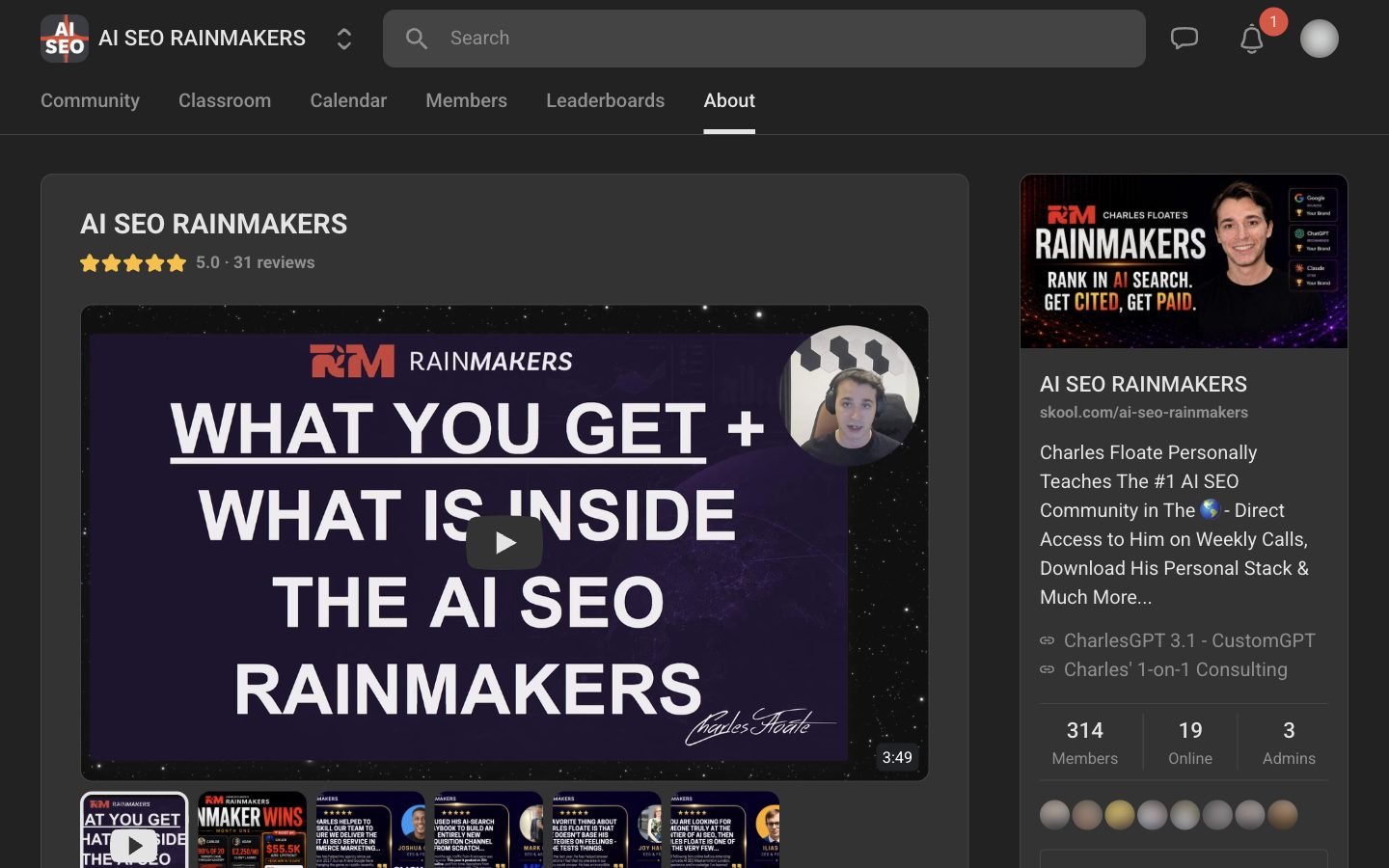Open the notifications bell
The height and width of the screenshot is (868, 1389).
coord(1252,39)
